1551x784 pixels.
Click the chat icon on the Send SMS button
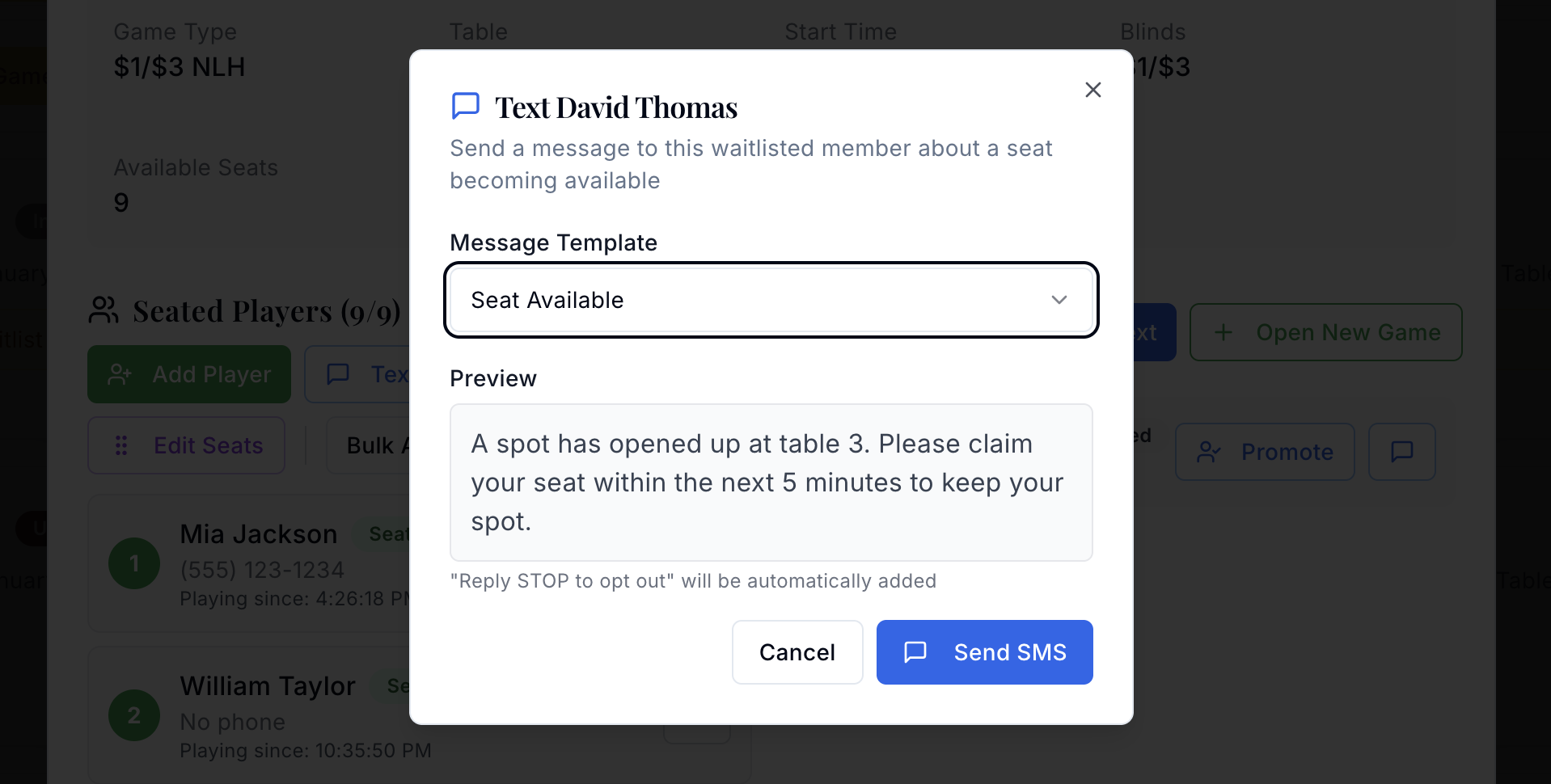[915, 652]
